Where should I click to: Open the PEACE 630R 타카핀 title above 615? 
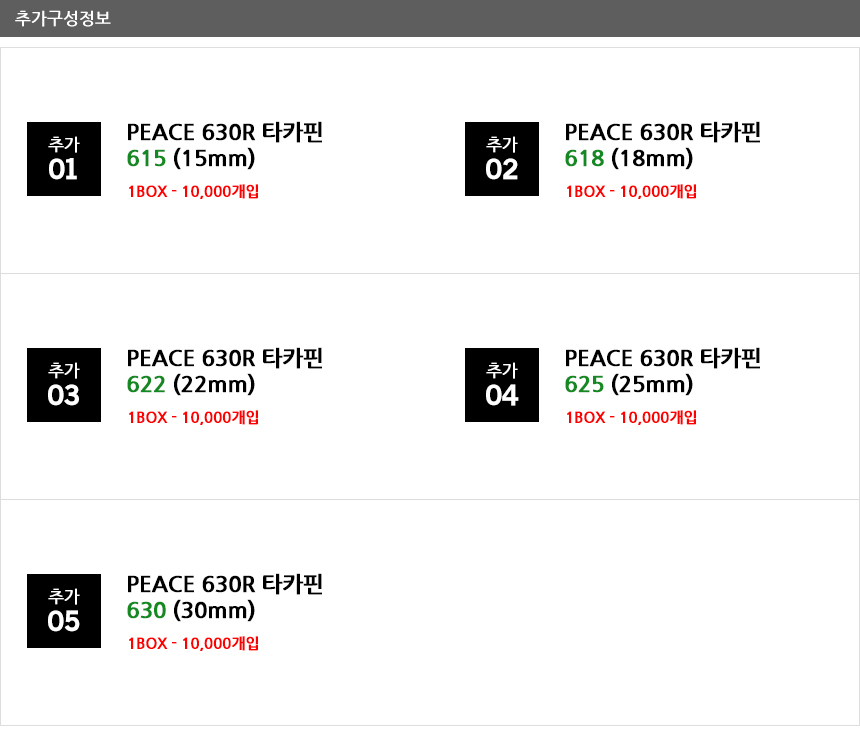225,132
